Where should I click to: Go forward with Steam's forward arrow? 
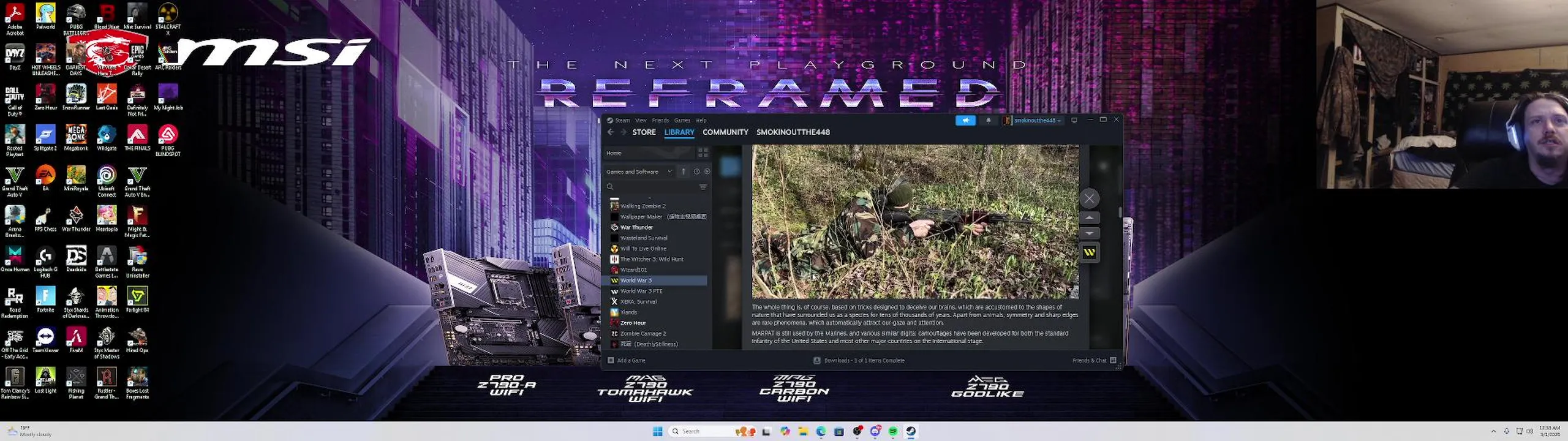(x=623, y=132)
